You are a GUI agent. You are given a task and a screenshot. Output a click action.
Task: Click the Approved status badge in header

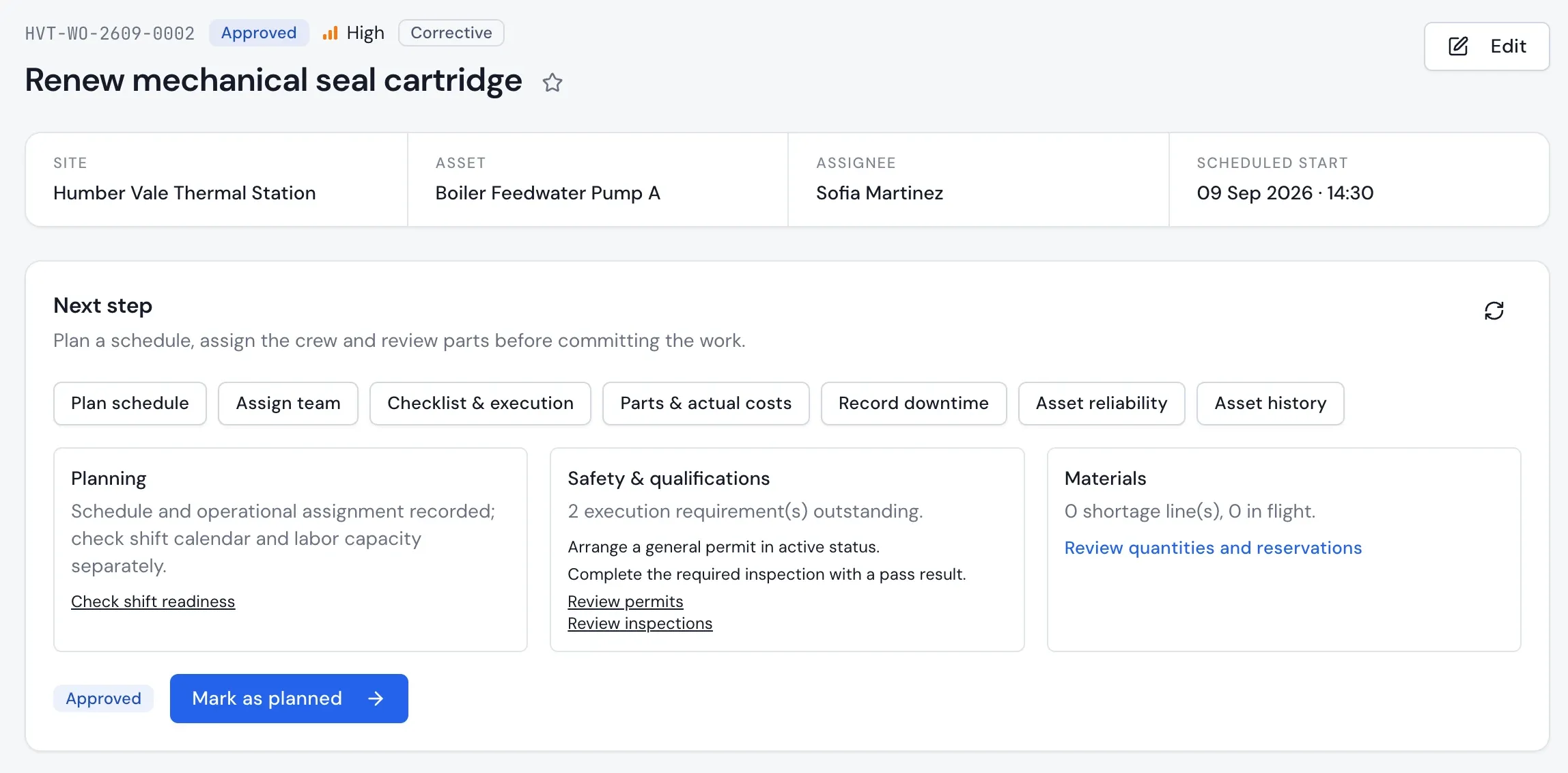pyautogui.click(x=259, y=33)
